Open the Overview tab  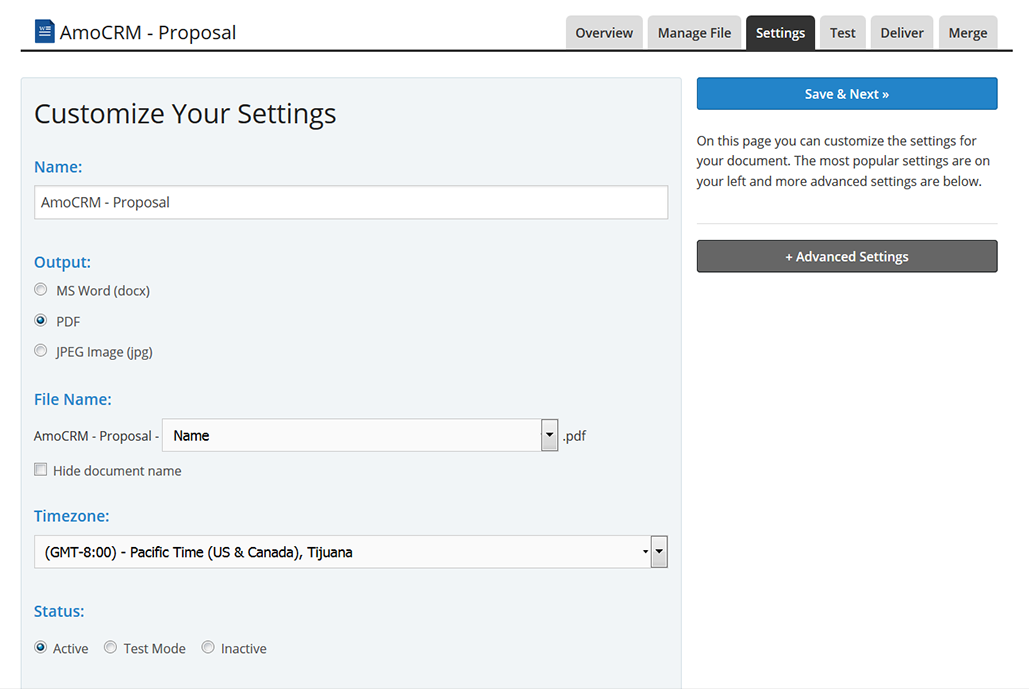pyautogui.click(x=603, y=33)
